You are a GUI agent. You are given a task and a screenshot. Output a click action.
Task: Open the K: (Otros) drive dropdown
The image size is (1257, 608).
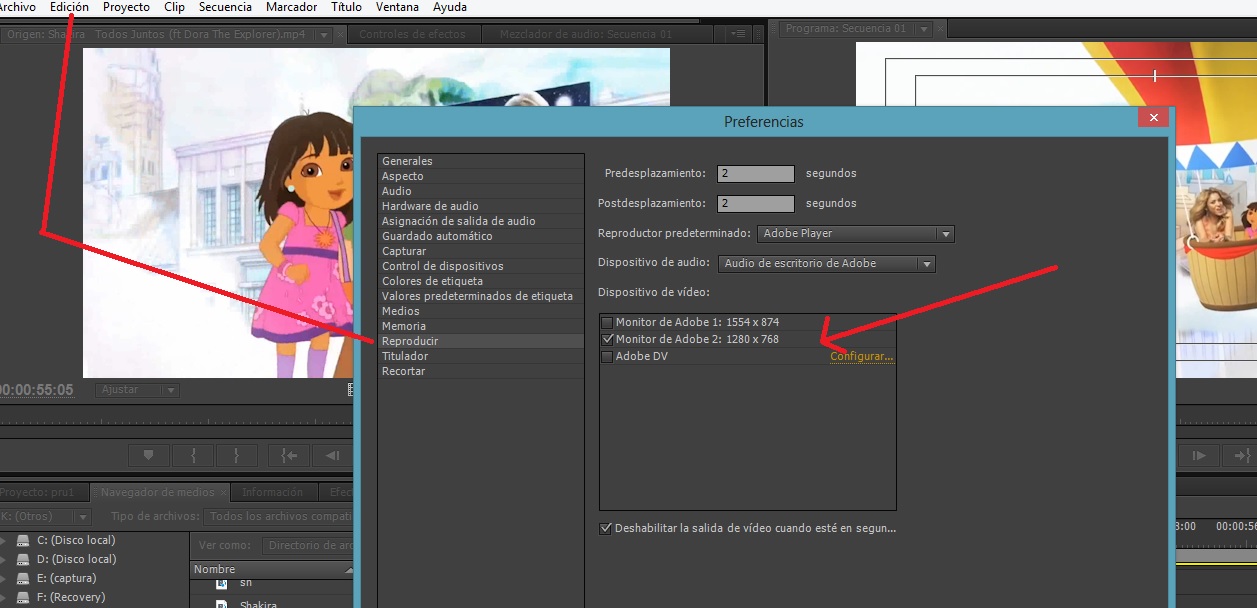[45, 517]
